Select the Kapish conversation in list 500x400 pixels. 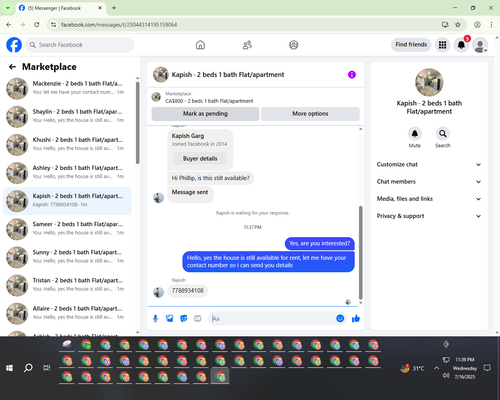point(67,201)
